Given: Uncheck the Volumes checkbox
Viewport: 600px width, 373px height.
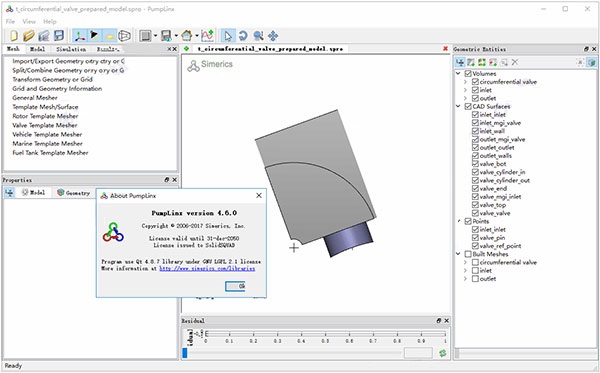Looking at the screenshot, I should 468,73.
